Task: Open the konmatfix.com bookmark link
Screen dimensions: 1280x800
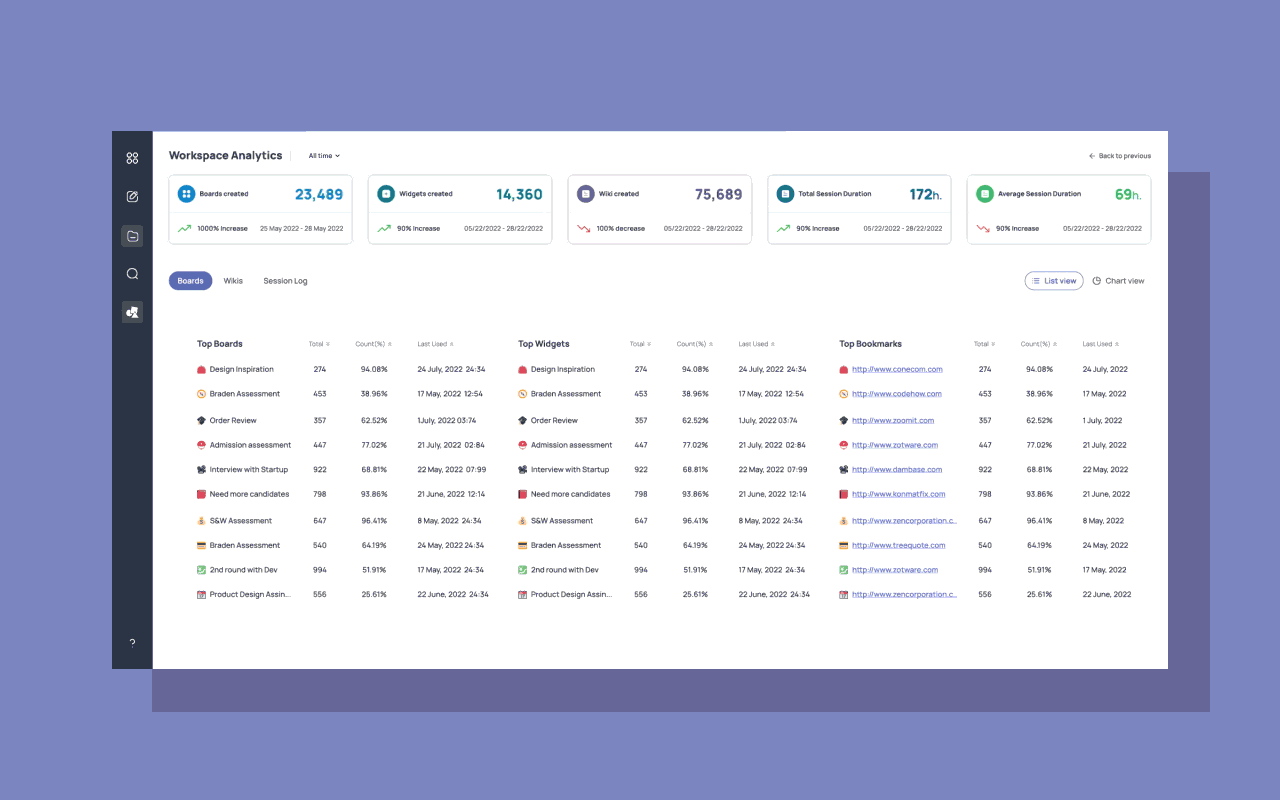Action: (x=898, y=494)
